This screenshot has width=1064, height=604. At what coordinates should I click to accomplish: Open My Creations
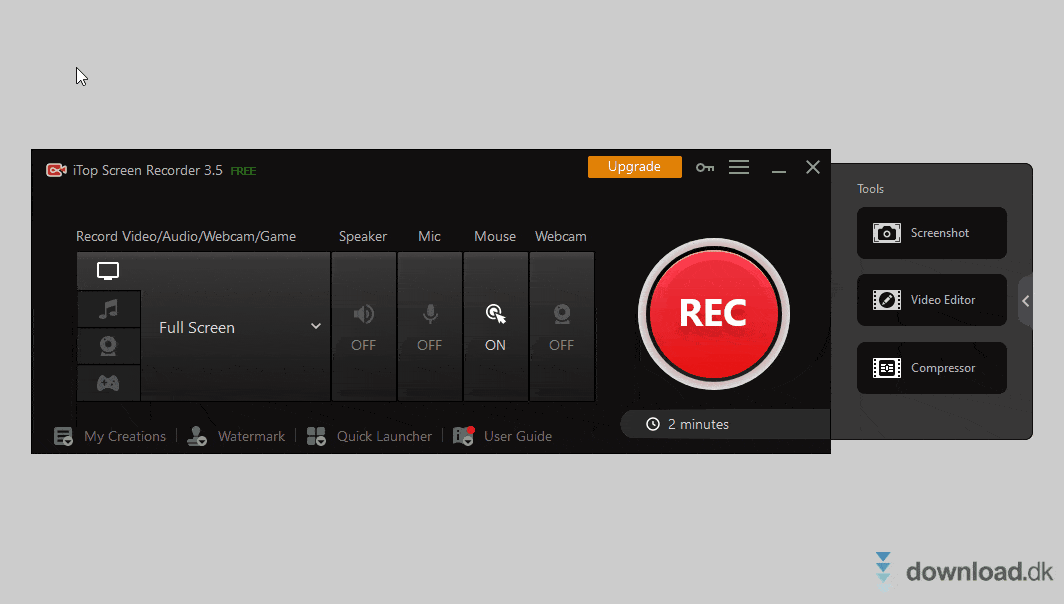[x=110, y=436]
